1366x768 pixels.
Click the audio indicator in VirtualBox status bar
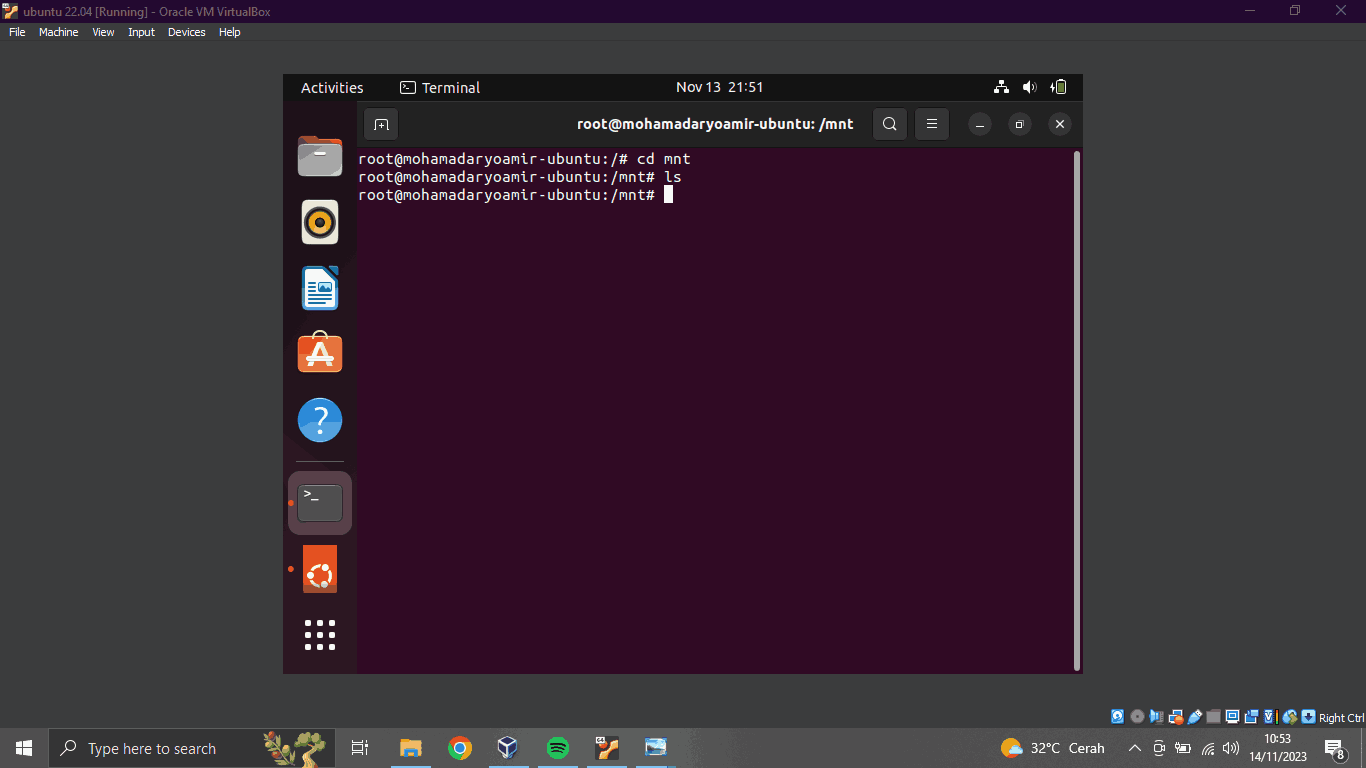(1156, 717)
